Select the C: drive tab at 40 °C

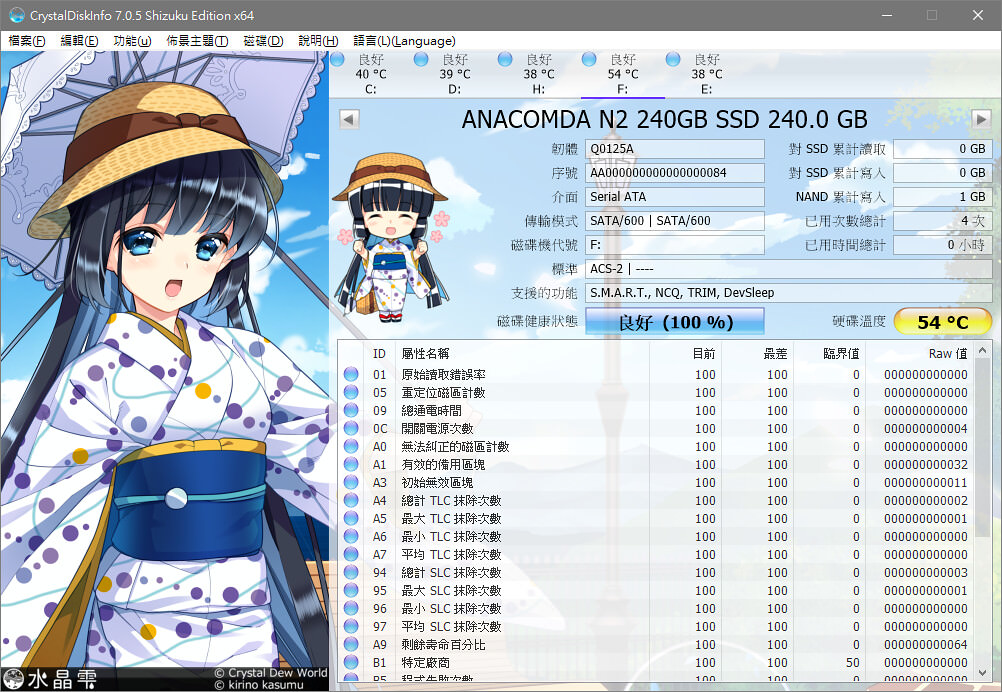tap(371, 74)
